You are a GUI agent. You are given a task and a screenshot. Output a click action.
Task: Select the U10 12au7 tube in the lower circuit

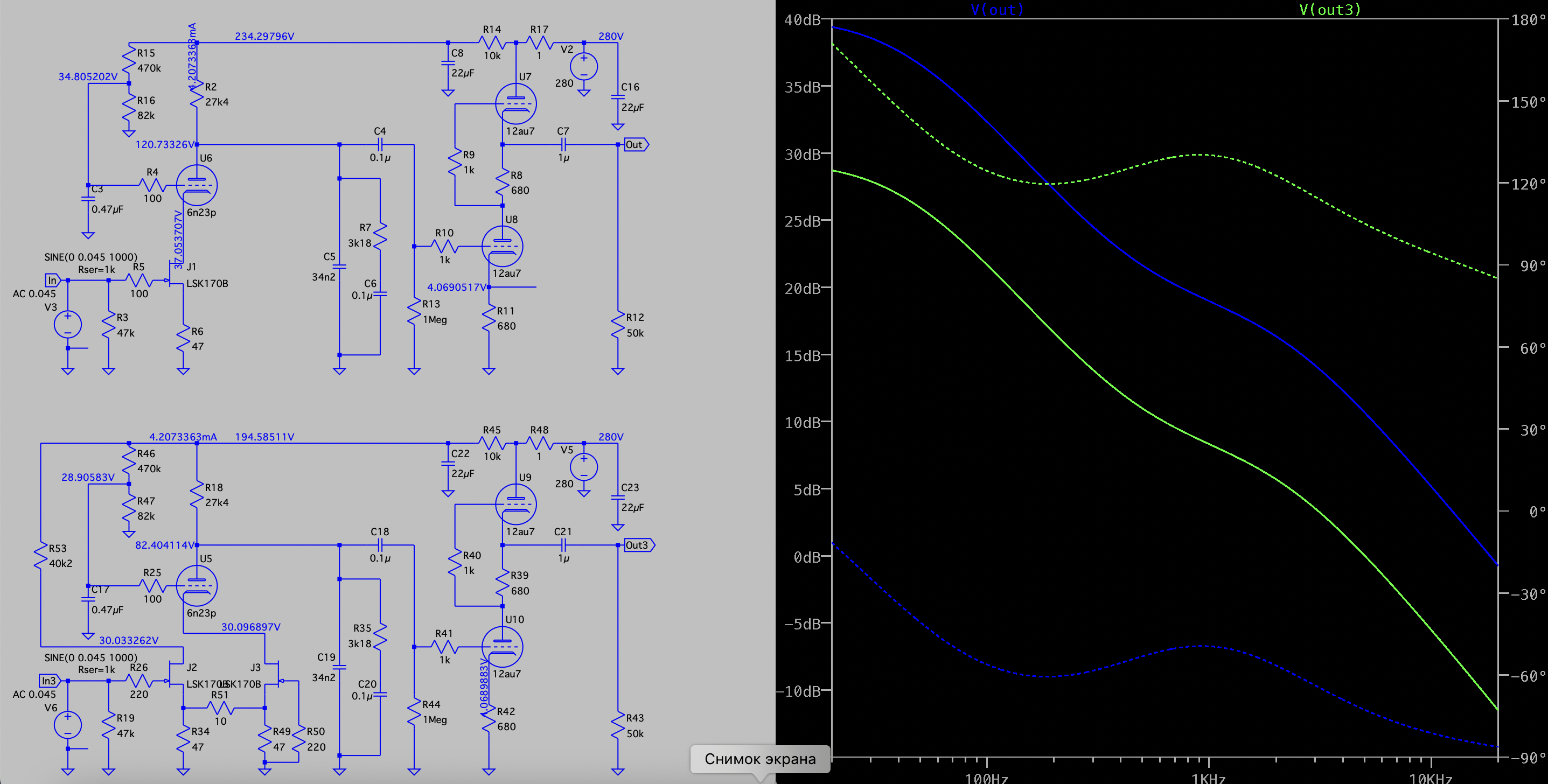[x=503, y=647]
